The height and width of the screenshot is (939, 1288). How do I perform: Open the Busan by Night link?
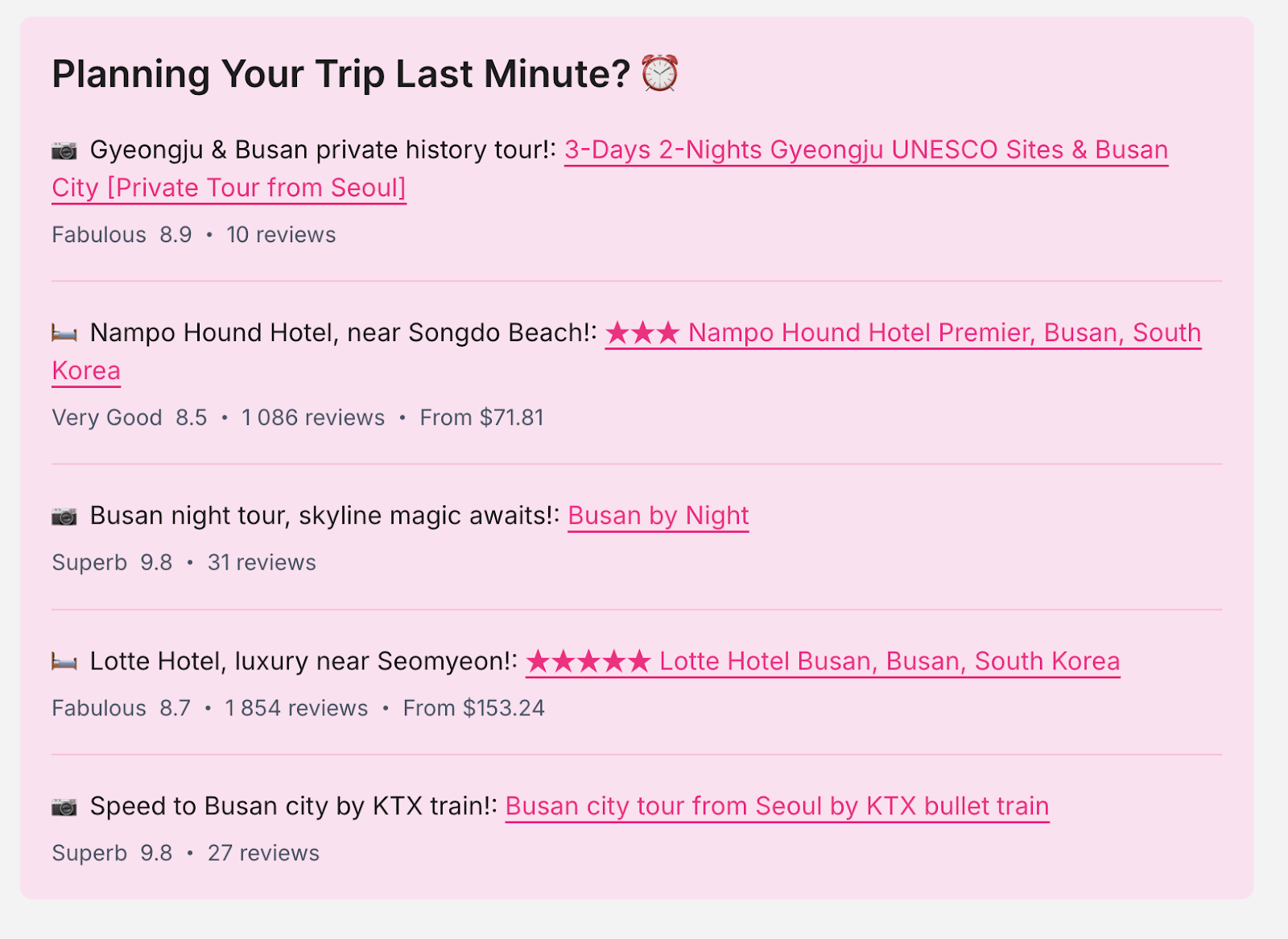point(658,516)
